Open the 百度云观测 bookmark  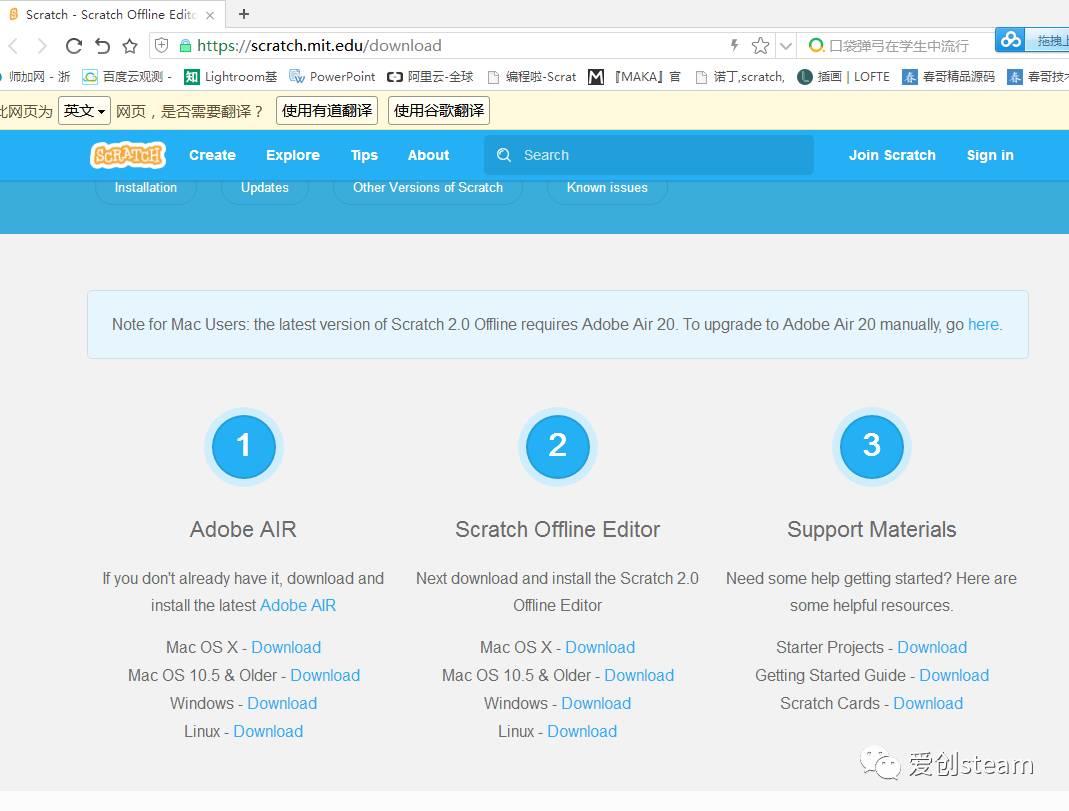coord(127,76)
